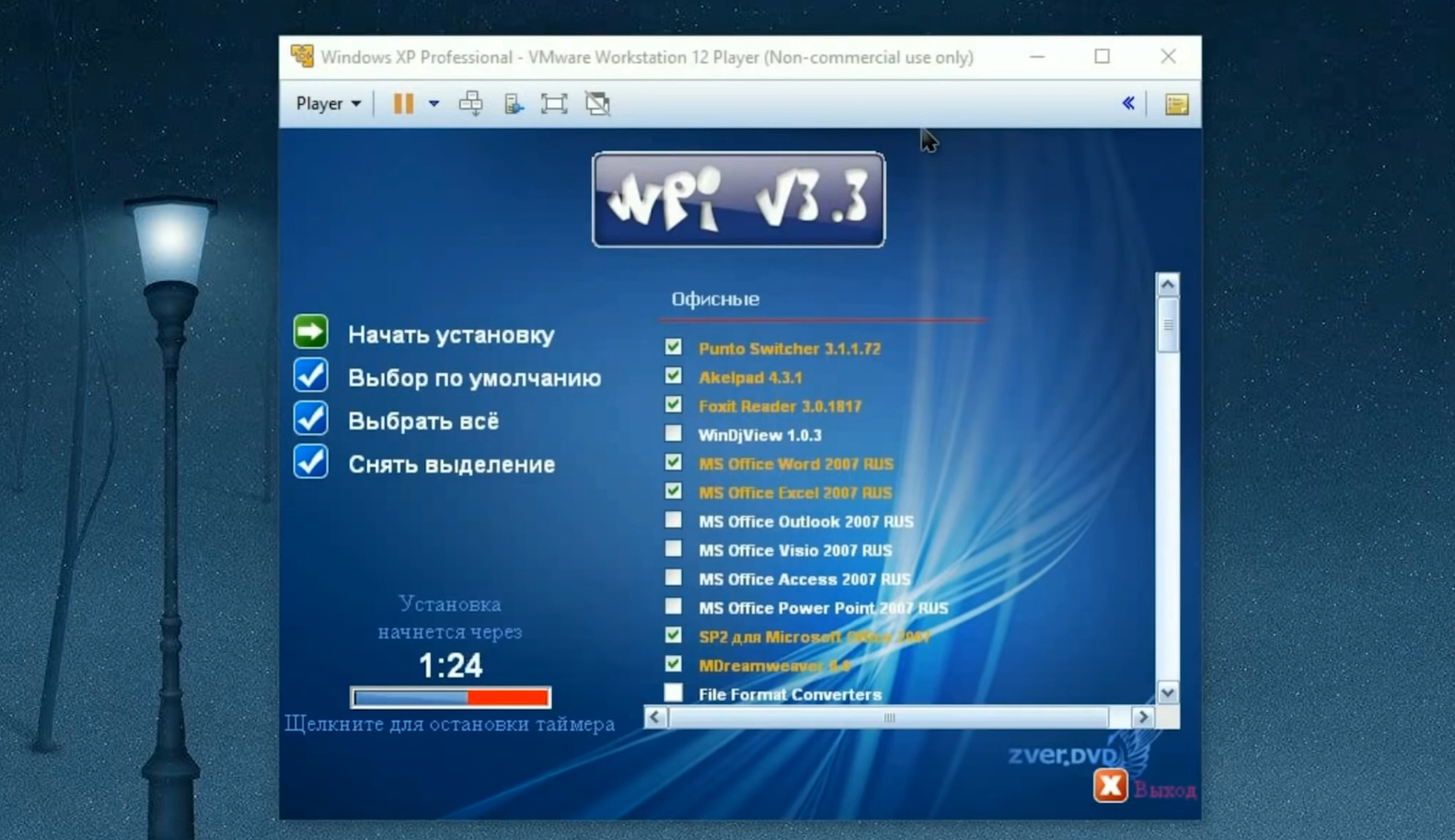Click scroll down arrow of program list

pos(1168,692)
